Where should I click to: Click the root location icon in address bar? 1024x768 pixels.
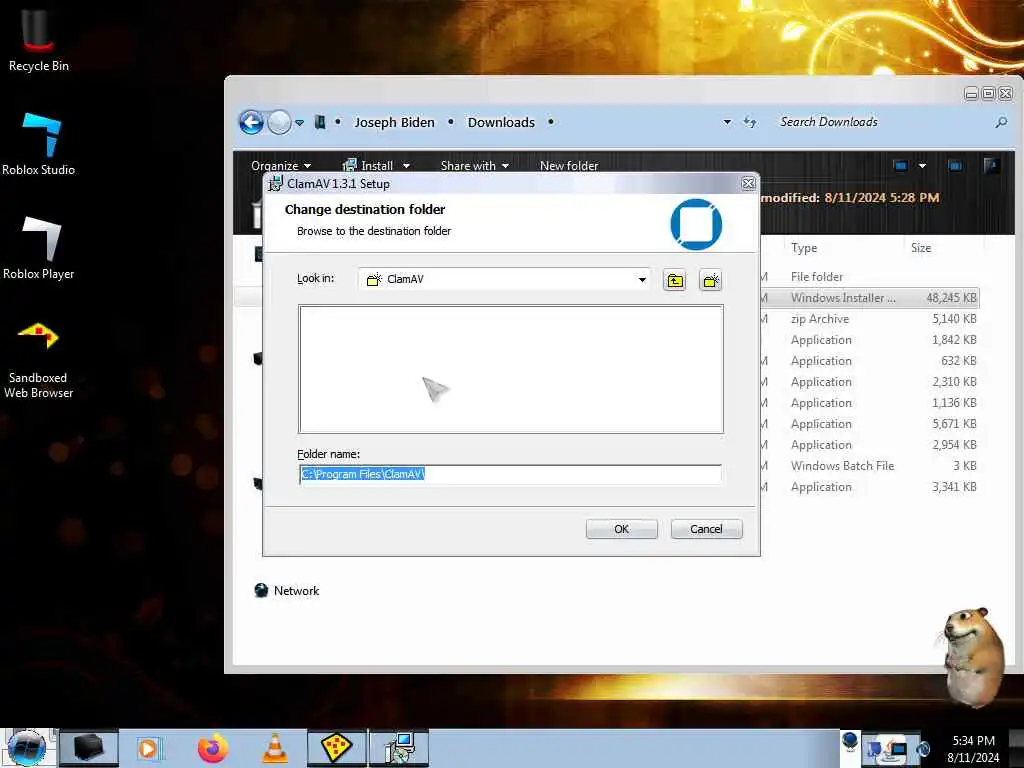click(x=320, y=122)
